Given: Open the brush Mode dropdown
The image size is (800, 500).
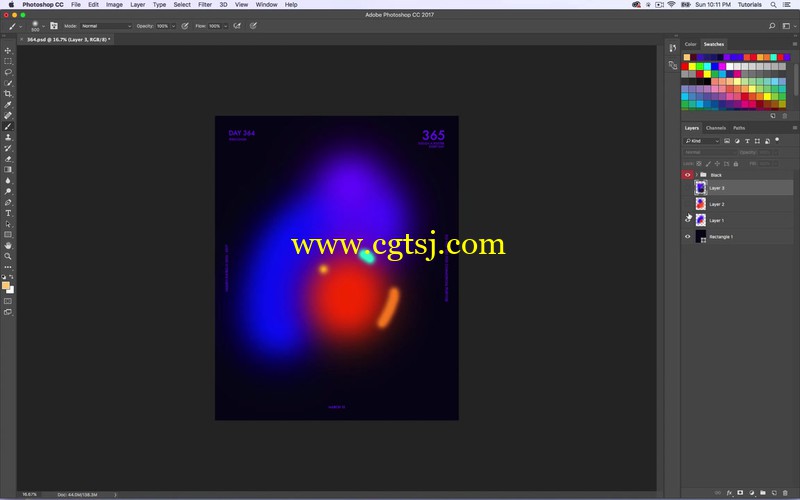Looking at the screenshot, I should click(106, 26).
